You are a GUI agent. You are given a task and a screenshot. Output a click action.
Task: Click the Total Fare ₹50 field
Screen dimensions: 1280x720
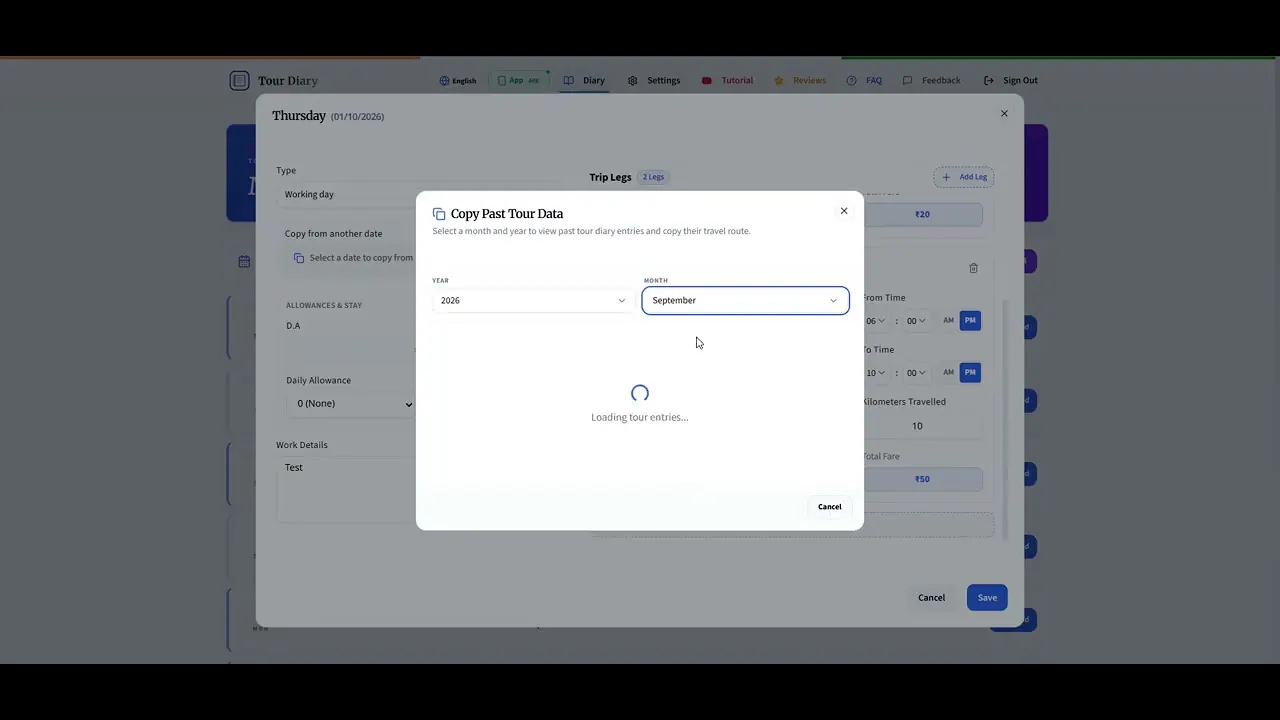pyautogui.click(x=922, y=479)
